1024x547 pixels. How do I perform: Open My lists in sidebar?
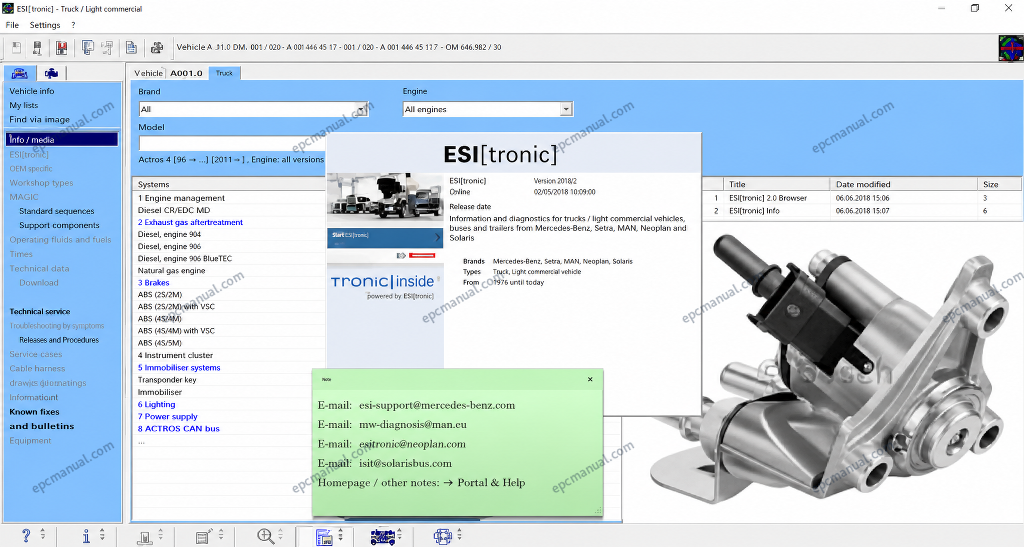24,105
